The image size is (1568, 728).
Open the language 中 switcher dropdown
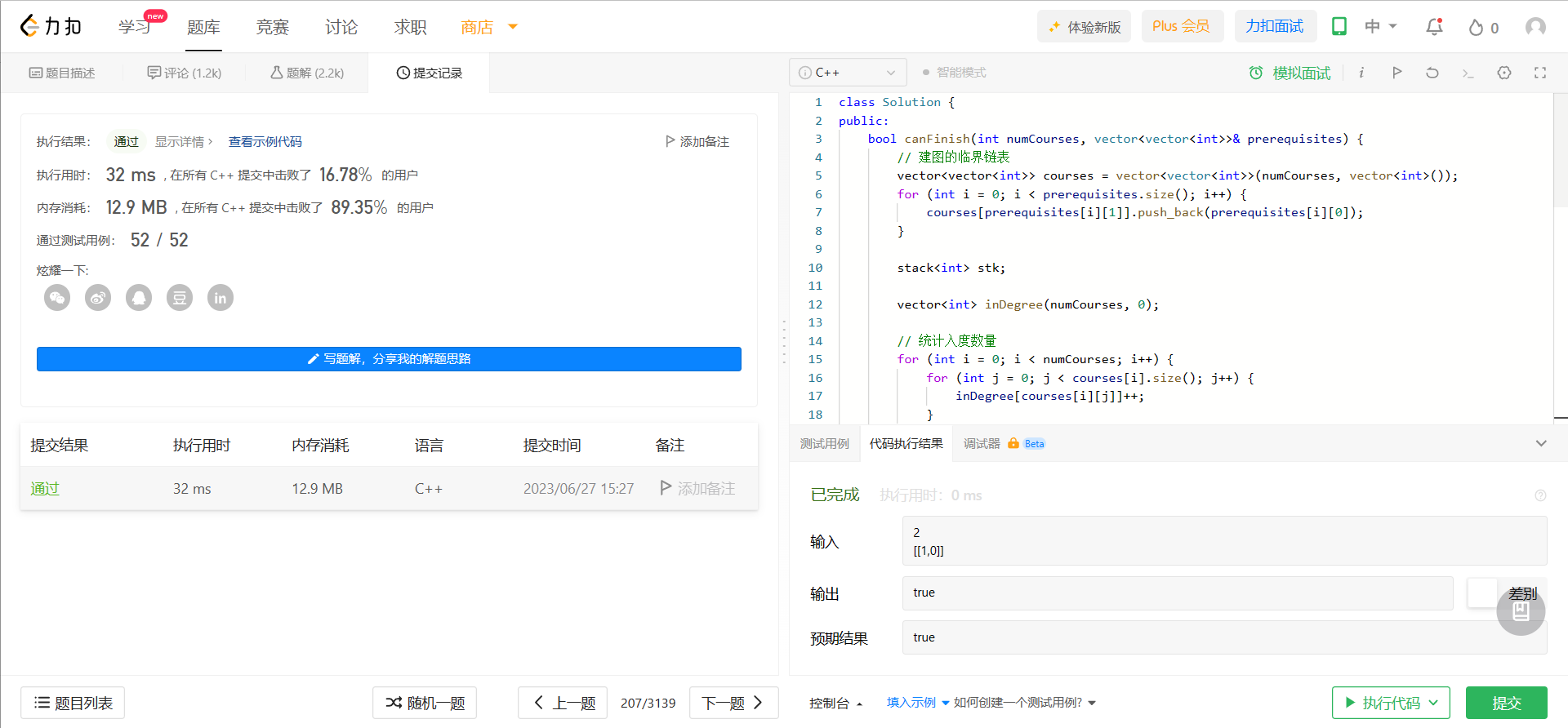pyautogui.click(x=1381, y=27)
